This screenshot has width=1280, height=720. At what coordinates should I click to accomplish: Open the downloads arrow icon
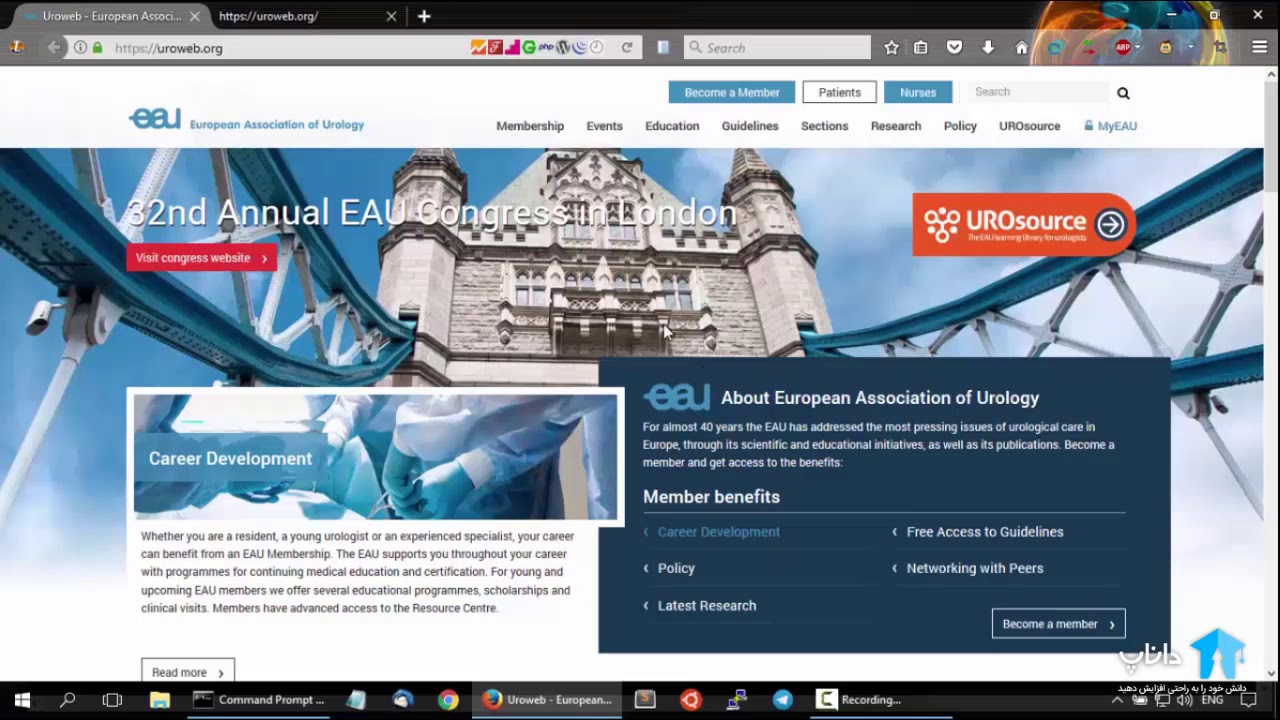988,47
